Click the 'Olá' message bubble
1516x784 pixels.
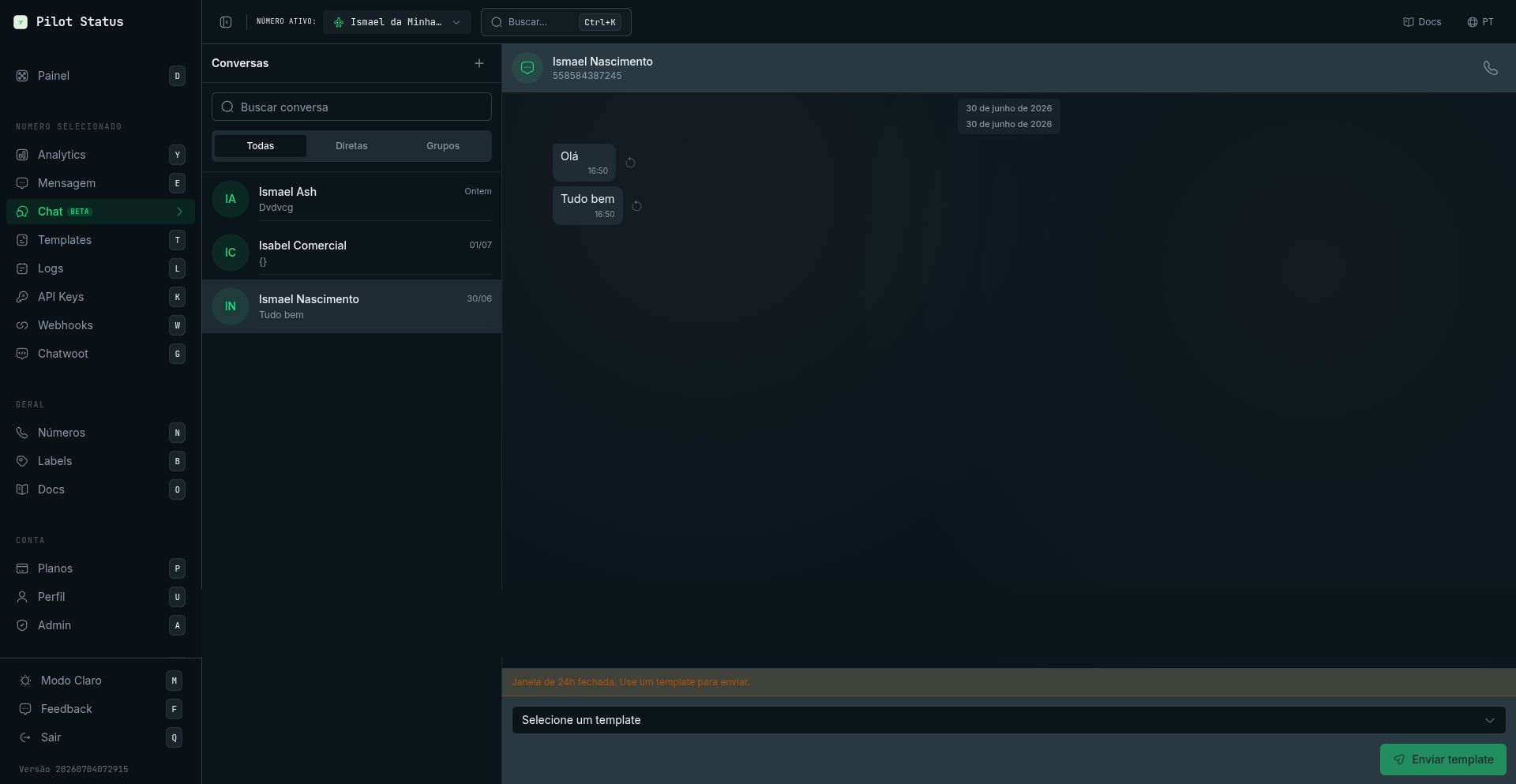[584, 163]
